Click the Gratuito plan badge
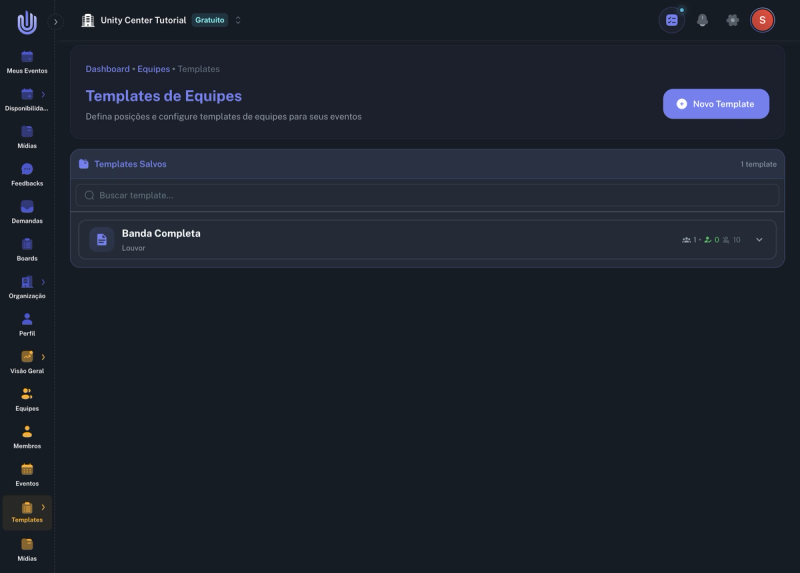Screen dimensions: 800x573 click(210, 20)
